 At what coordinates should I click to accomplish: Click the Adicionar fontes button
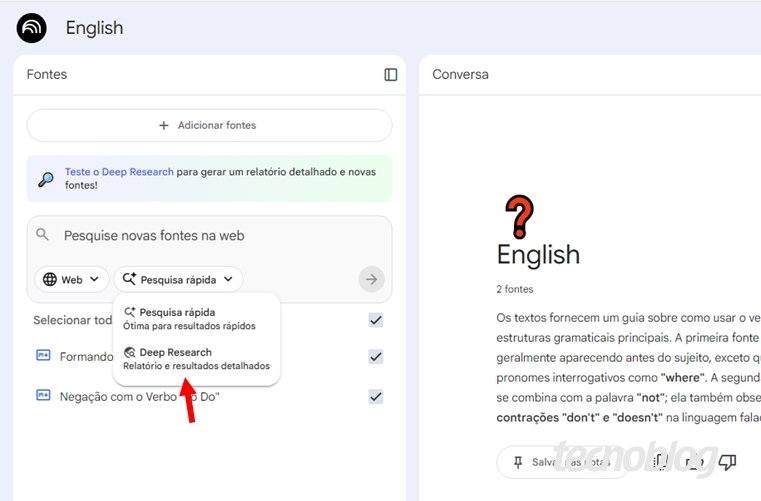tap(209, 126)
